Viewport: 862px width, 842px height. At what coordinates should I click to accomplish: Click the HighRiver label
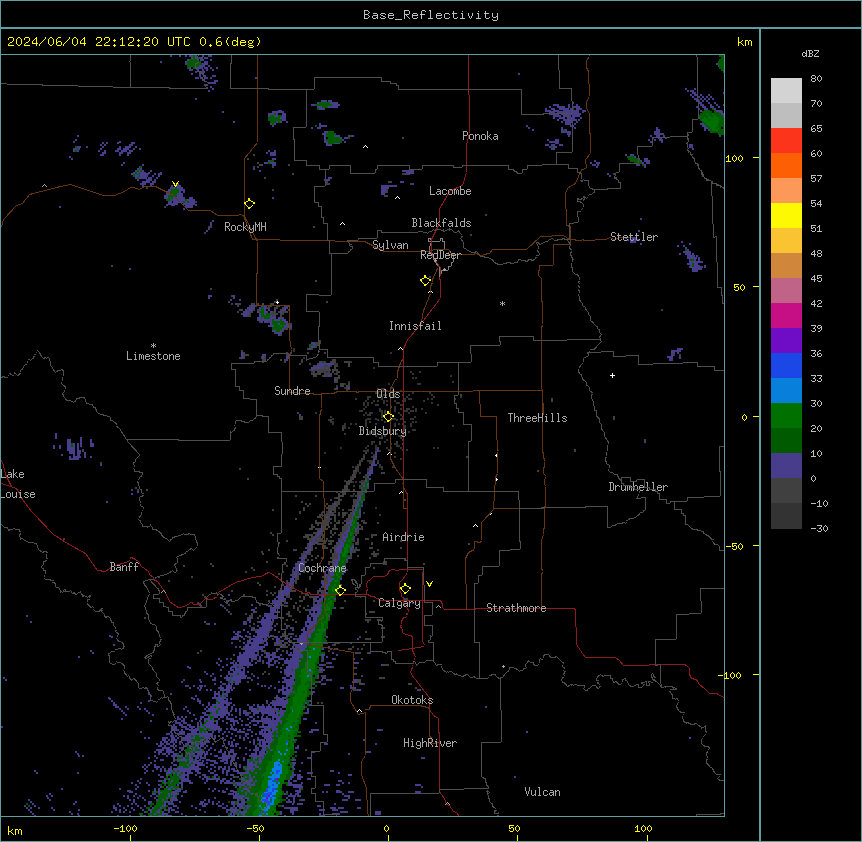click(x=430, y=743)
